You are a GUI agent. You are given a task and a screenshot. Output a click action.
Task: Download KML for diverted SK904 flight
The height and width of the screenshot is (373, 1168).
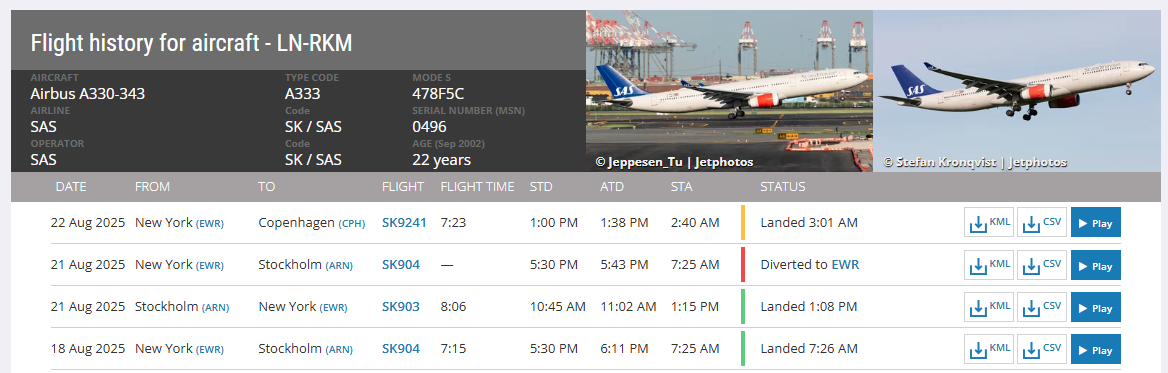988,265
